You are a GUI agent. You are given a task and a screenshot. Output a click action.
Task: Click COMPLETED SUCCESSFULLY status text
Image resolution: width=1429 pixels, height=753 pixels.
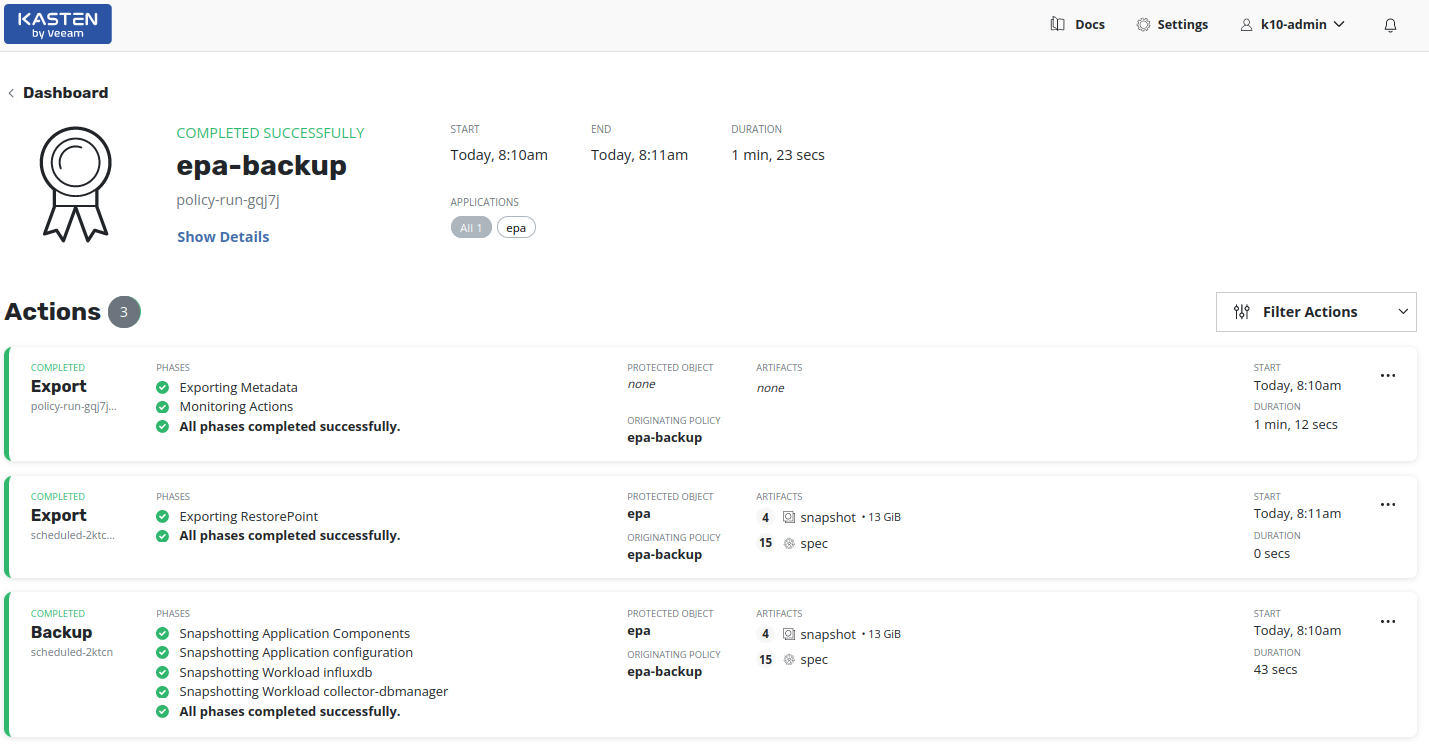(270, 133)
